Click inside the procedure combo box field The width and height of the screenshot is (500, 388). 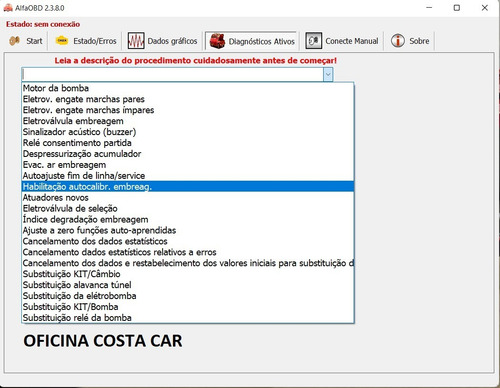click(172, 75)
